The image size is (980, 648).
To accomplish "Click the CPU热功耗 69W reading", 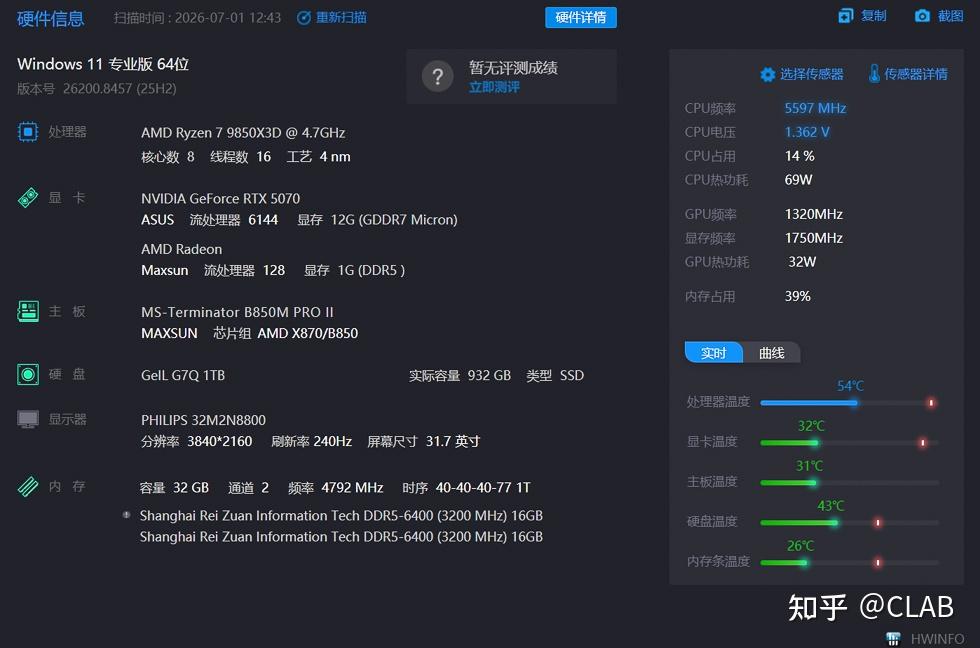I will pos(748,180).
